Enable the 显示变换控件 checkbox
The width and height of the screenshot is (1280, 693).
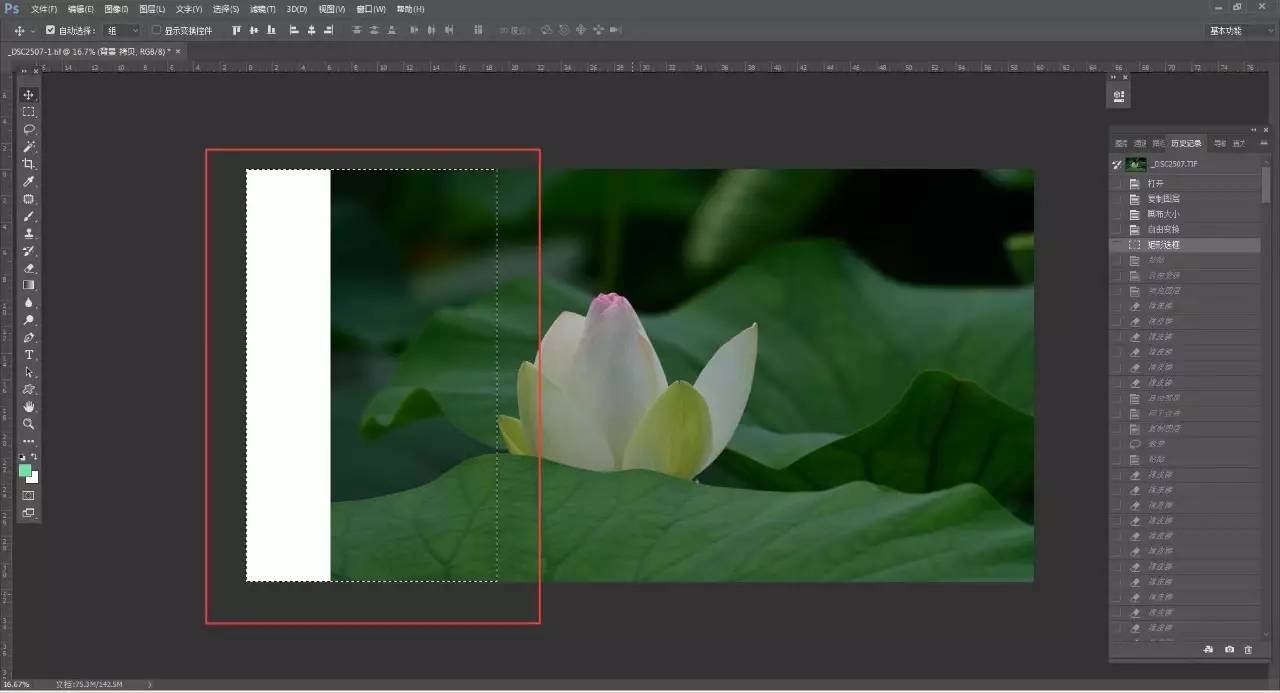click(156, 30)
